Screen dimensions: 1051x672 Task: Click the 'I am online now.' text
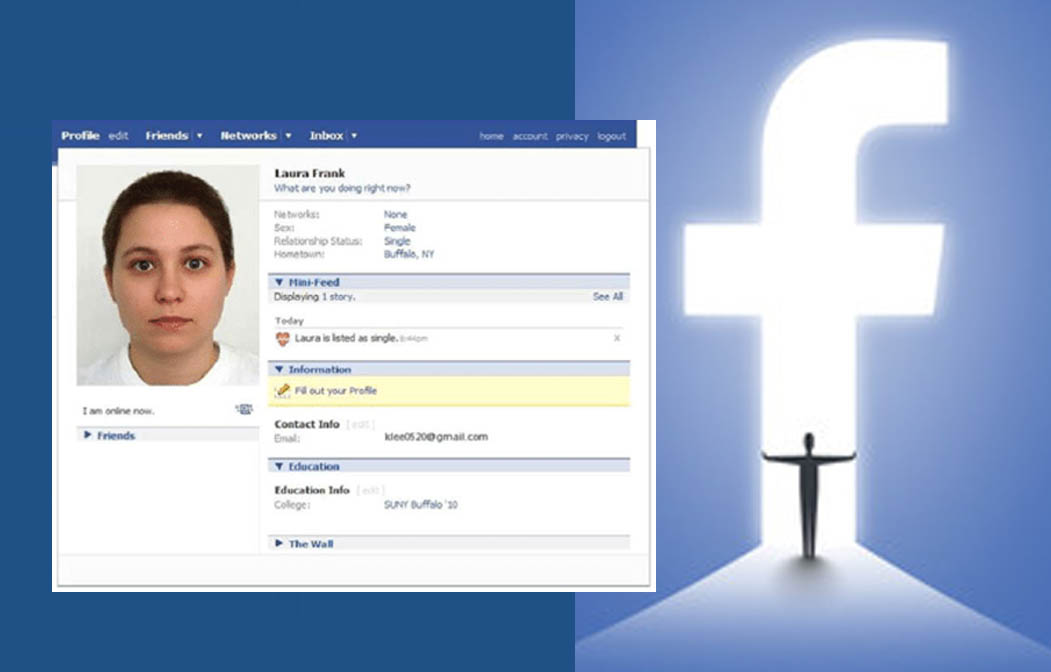tap(118, 411)
